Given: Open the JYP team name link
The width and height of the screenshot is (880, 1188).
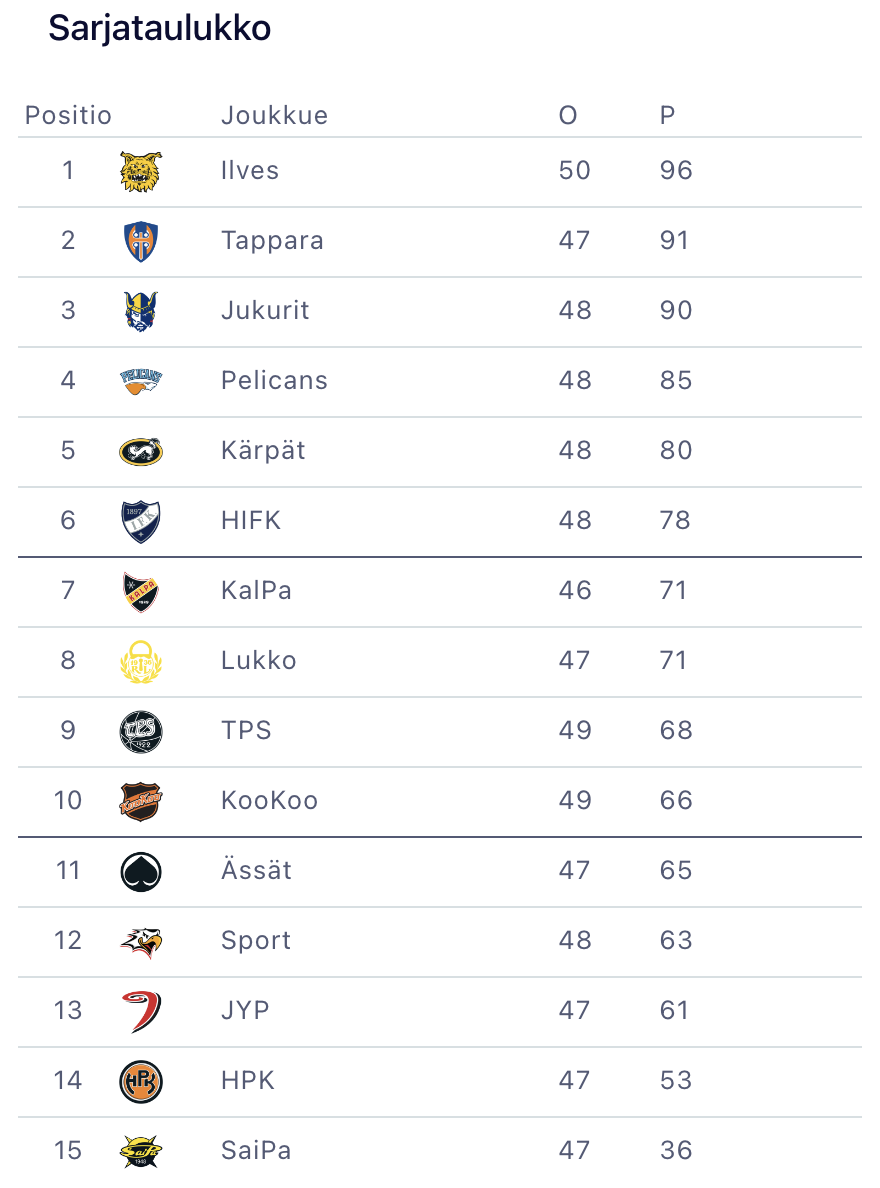Looking at the screenshot, I should (x=245, y=1011).
